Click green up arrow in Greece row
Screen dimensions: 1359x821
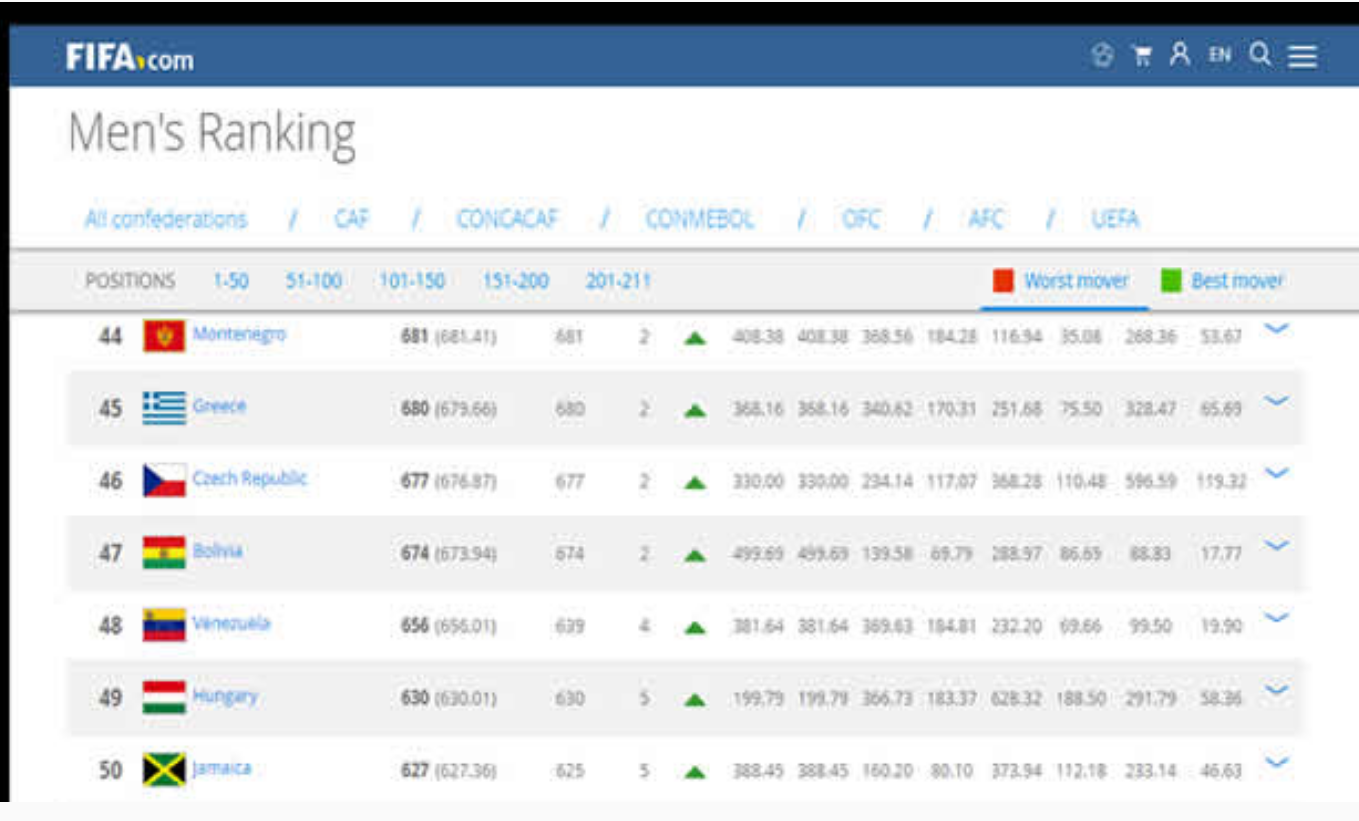(695, 410)
